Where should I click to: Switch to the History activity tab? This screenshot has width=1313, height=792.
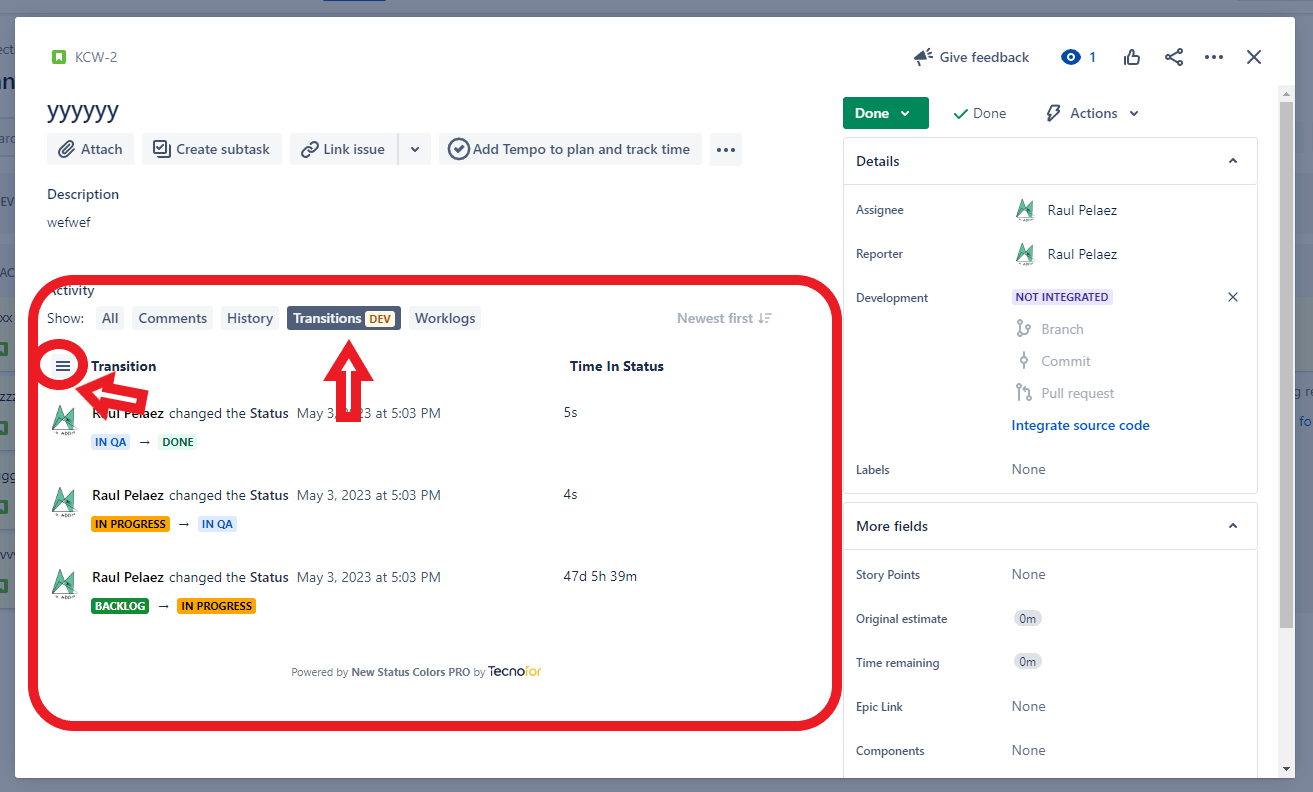pyautogui.click(x=249, y=318)
